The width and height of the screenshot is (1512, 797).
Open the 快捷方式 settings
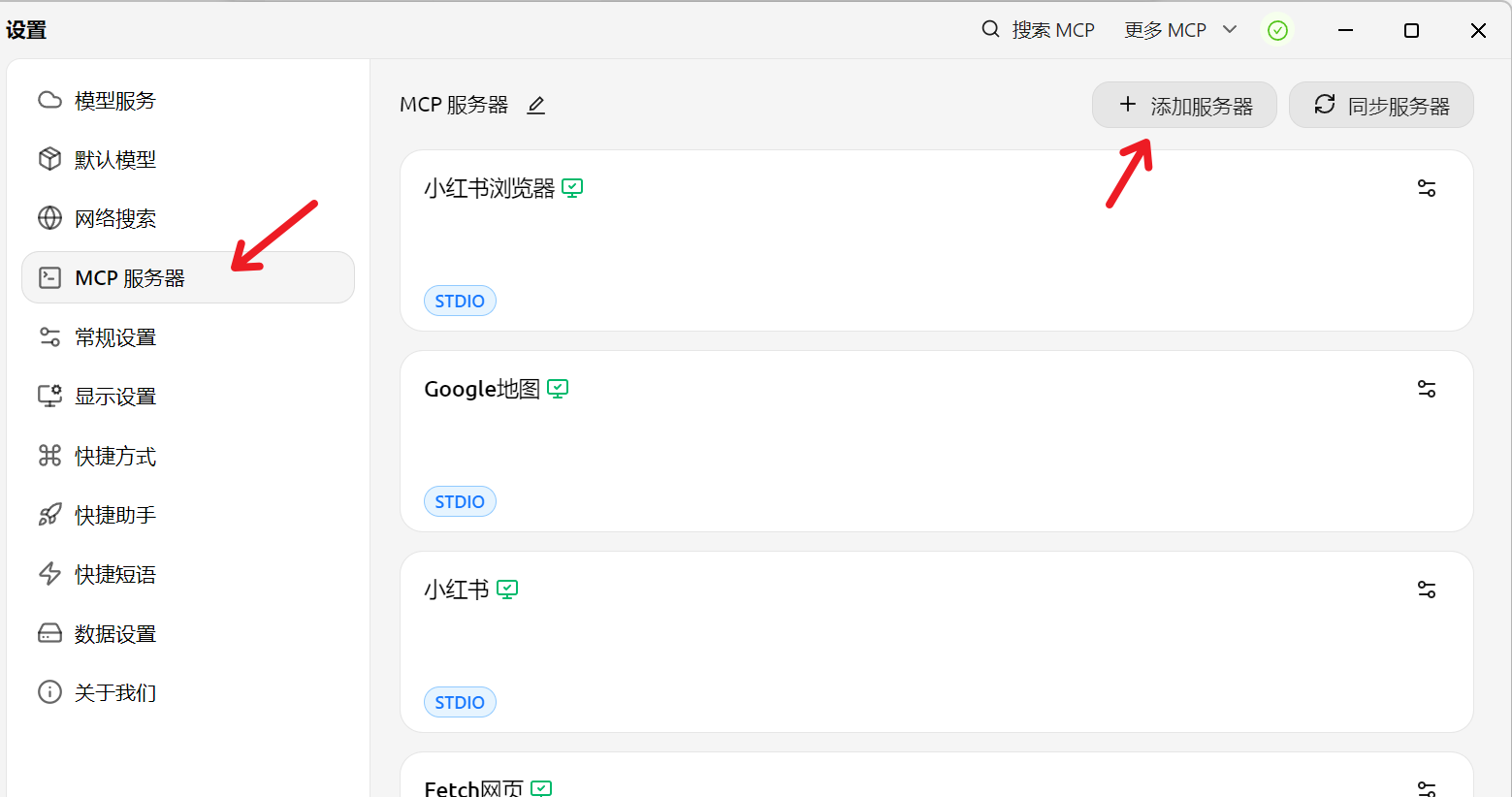[x=187, y=456]
